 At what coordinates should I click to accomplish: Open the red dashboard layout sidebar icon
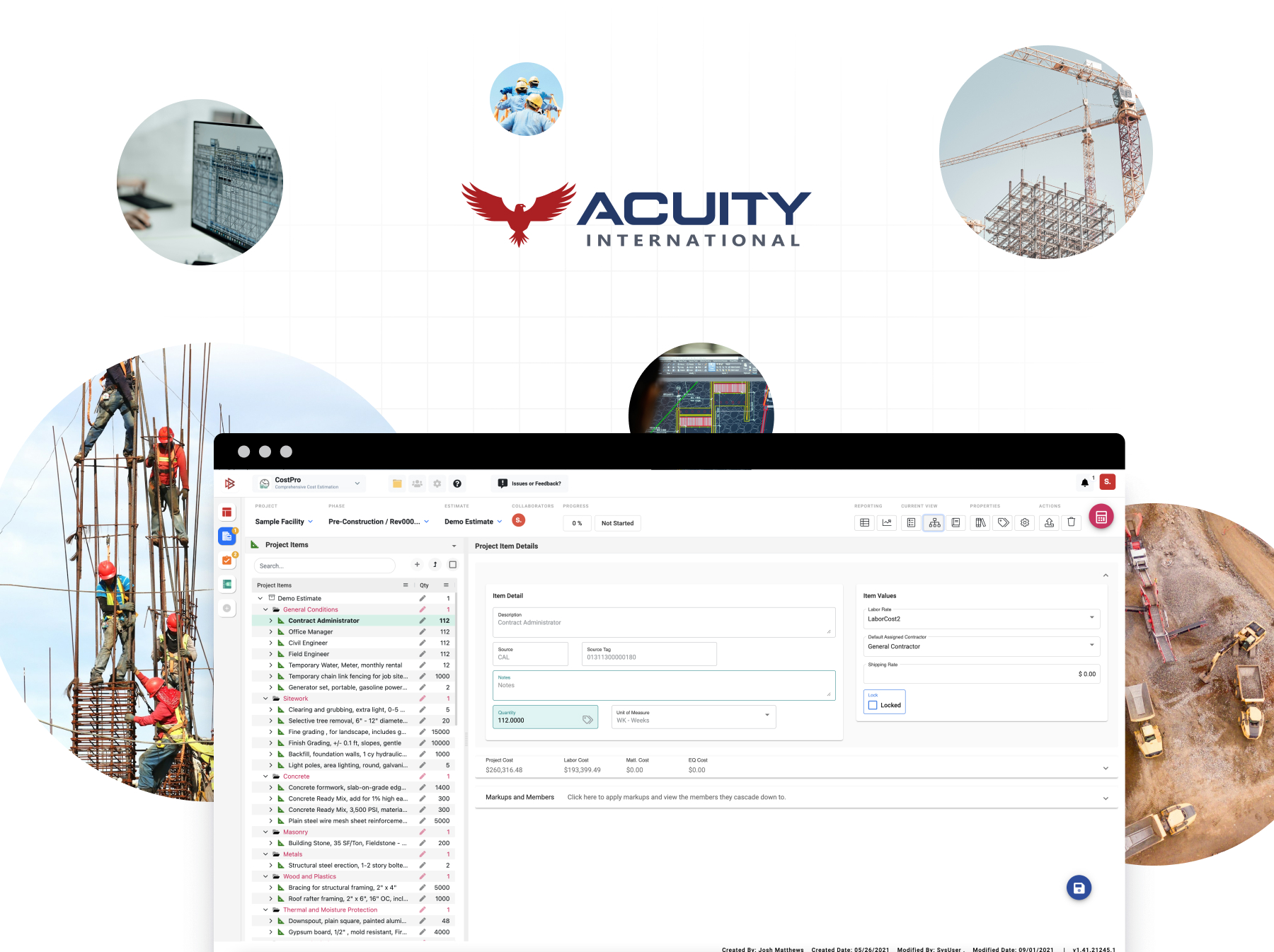(x=226, y=512)
